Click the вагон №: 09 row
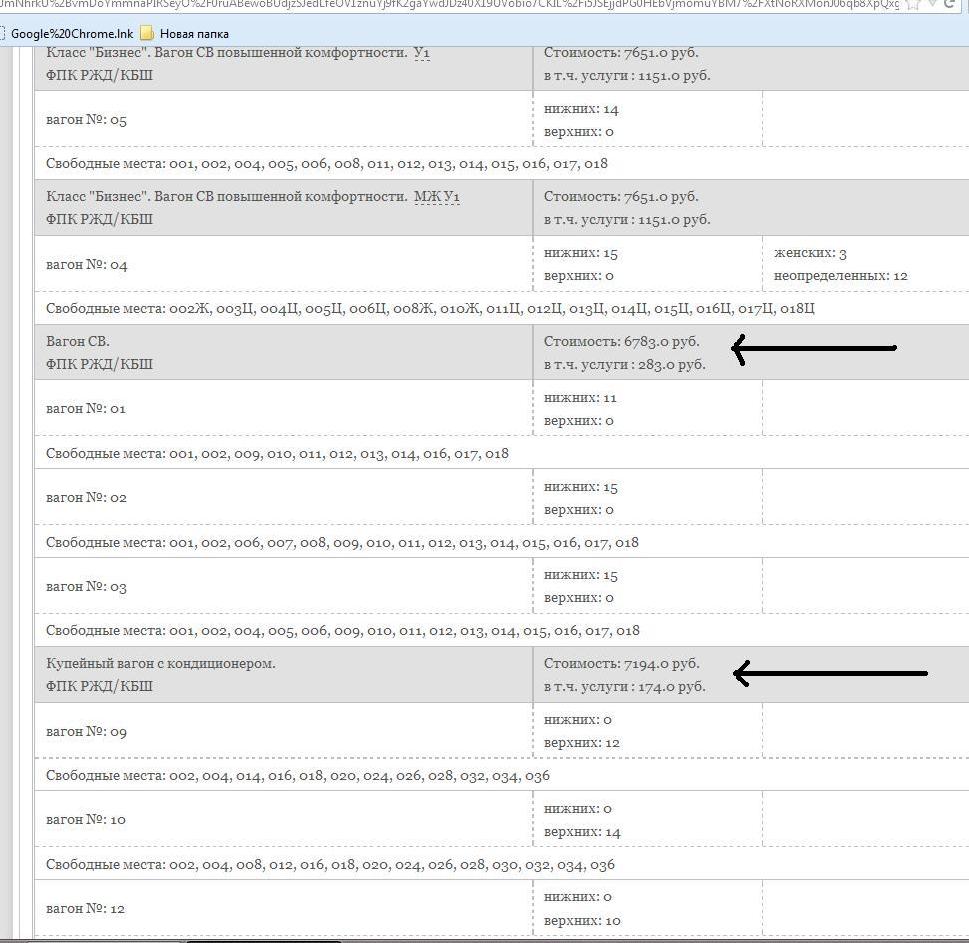 tap(86, 732)
